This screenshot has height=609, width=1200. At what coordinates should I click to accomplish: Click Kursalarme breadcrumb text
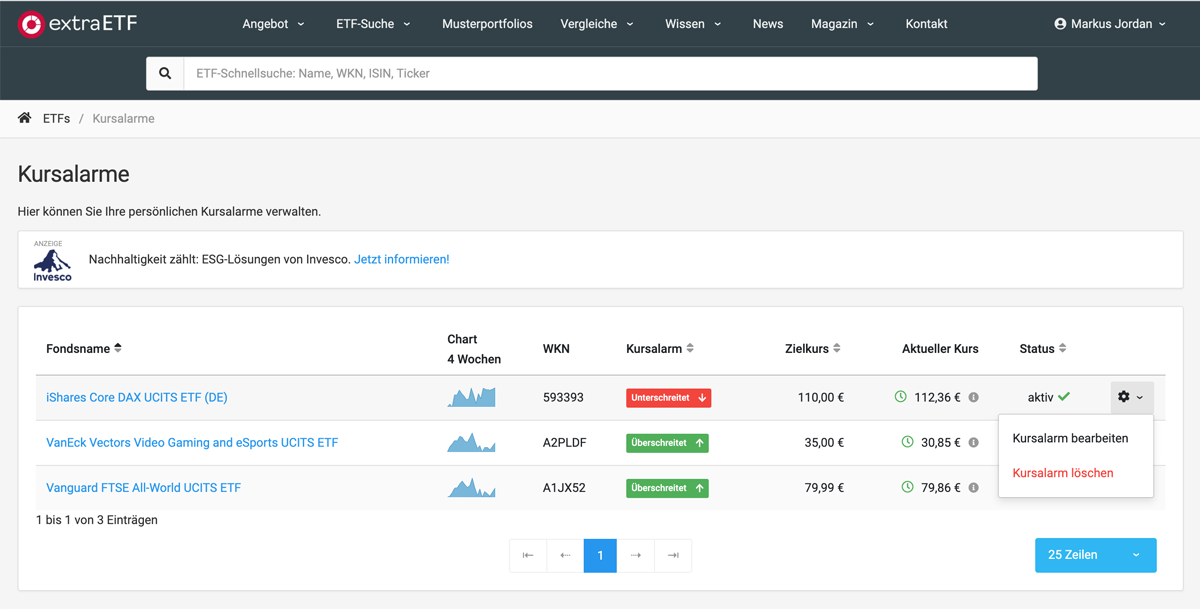(x=123, y=118)
